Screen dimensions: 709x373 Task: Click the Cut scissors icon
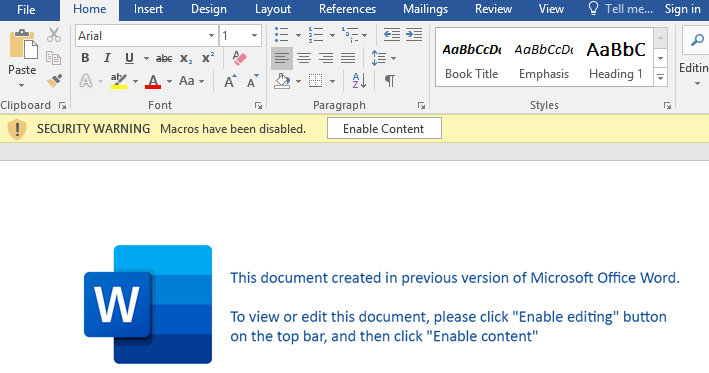pos(54,35)
